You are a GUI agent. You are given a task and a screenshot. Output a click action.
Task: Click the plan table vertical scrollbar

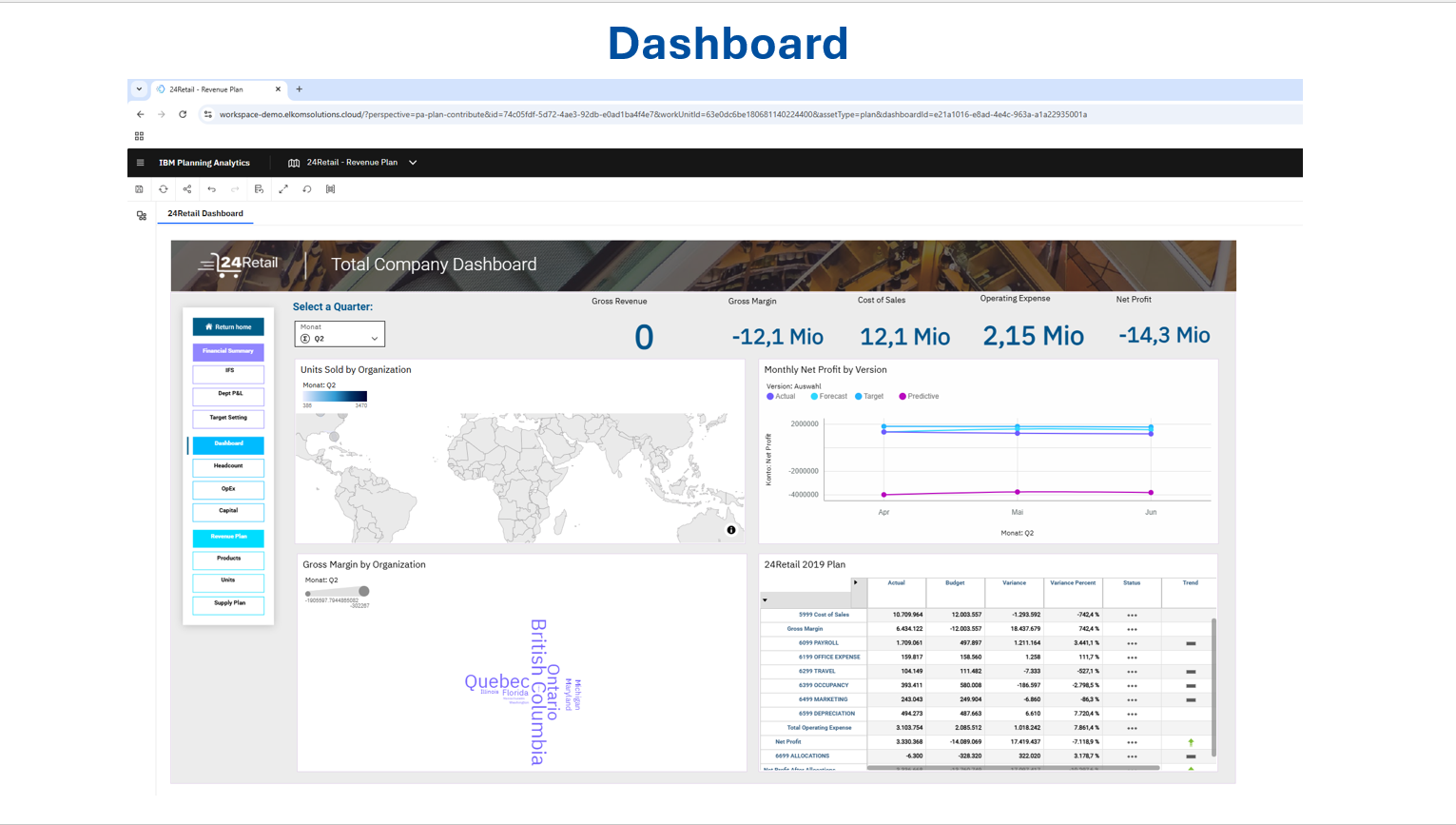(x=1213, y=687)
